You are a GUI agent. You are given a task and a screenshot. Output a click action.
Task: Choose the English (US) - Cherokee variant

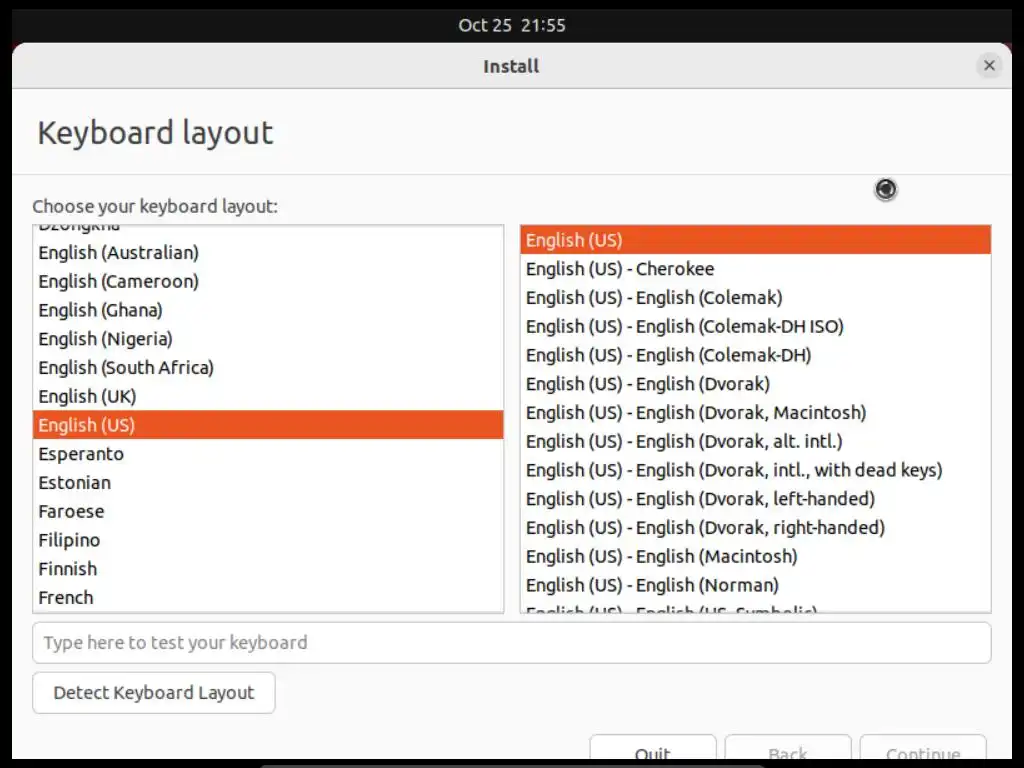coord(756,268)
